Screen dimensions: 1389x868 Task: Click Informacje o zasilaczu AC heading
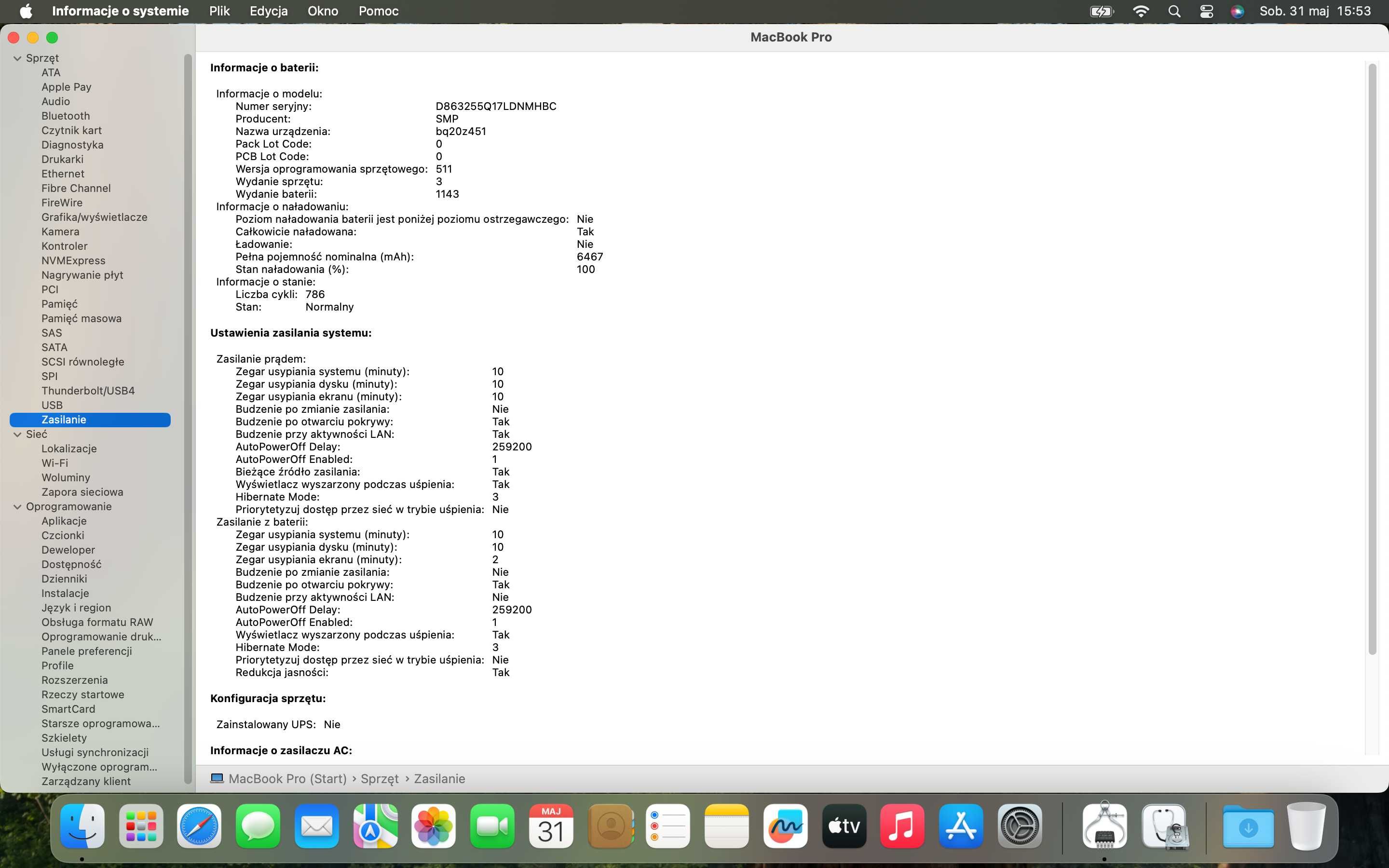point(281,751)
